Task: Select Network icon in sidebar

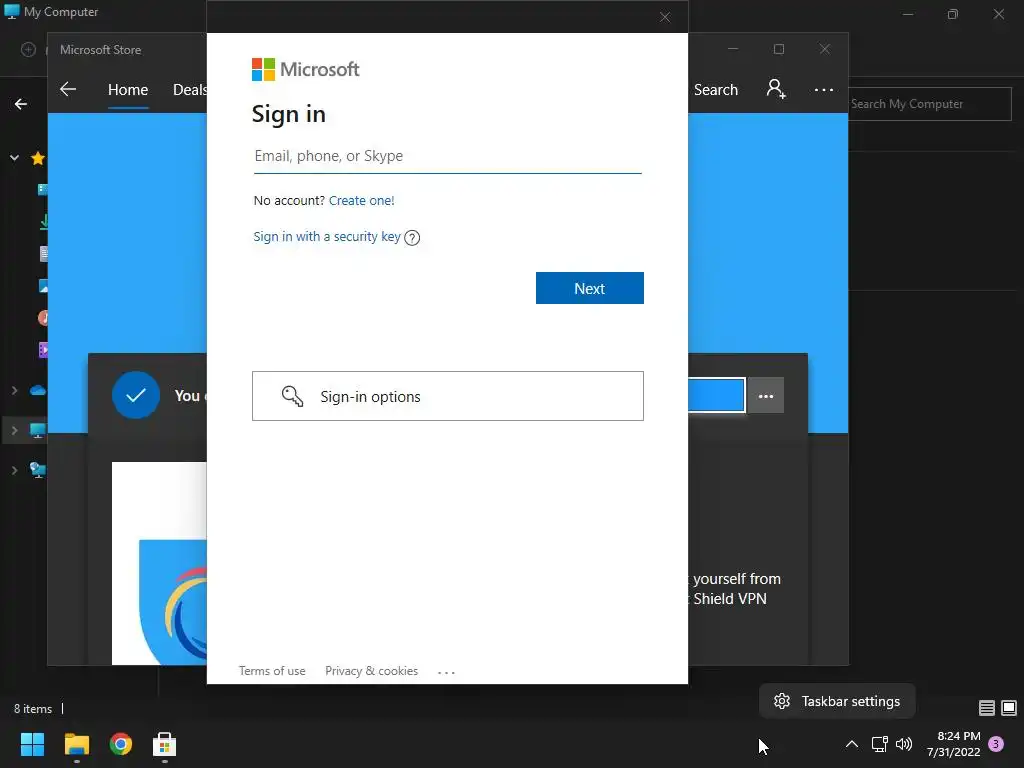Action: click(38, 470)
